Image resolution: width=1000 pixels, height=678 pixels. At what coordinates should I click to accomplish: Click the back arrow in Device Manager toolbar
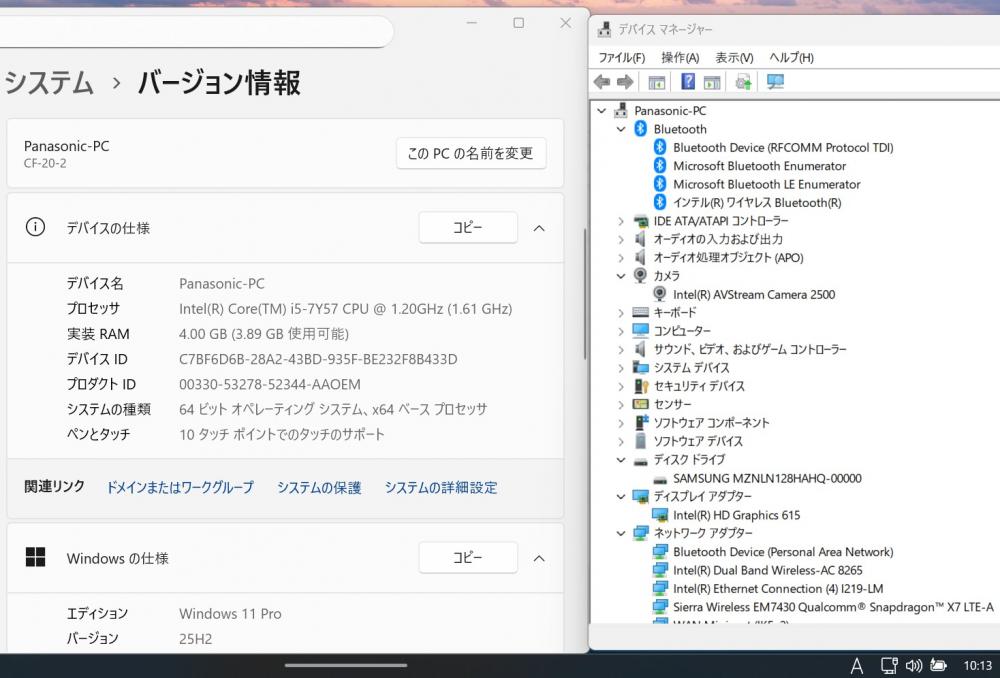click(602, 82)
